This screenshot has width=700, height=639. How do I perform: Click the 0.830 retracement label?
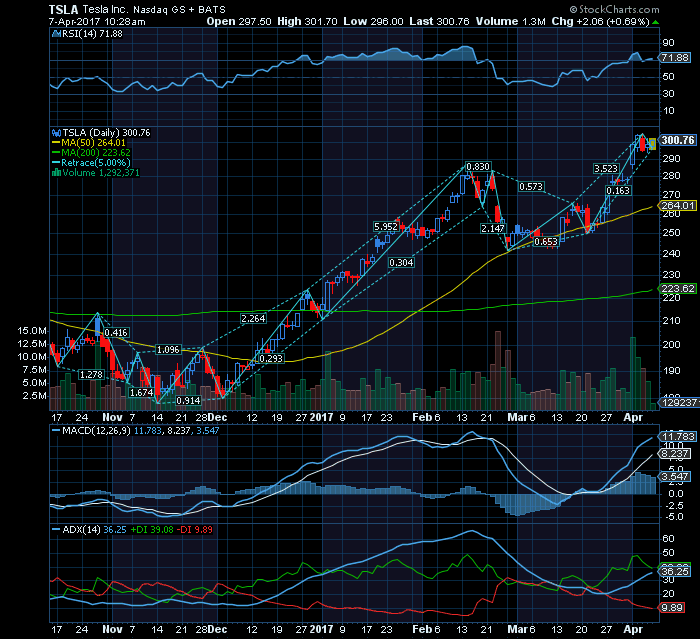(478, 167)
